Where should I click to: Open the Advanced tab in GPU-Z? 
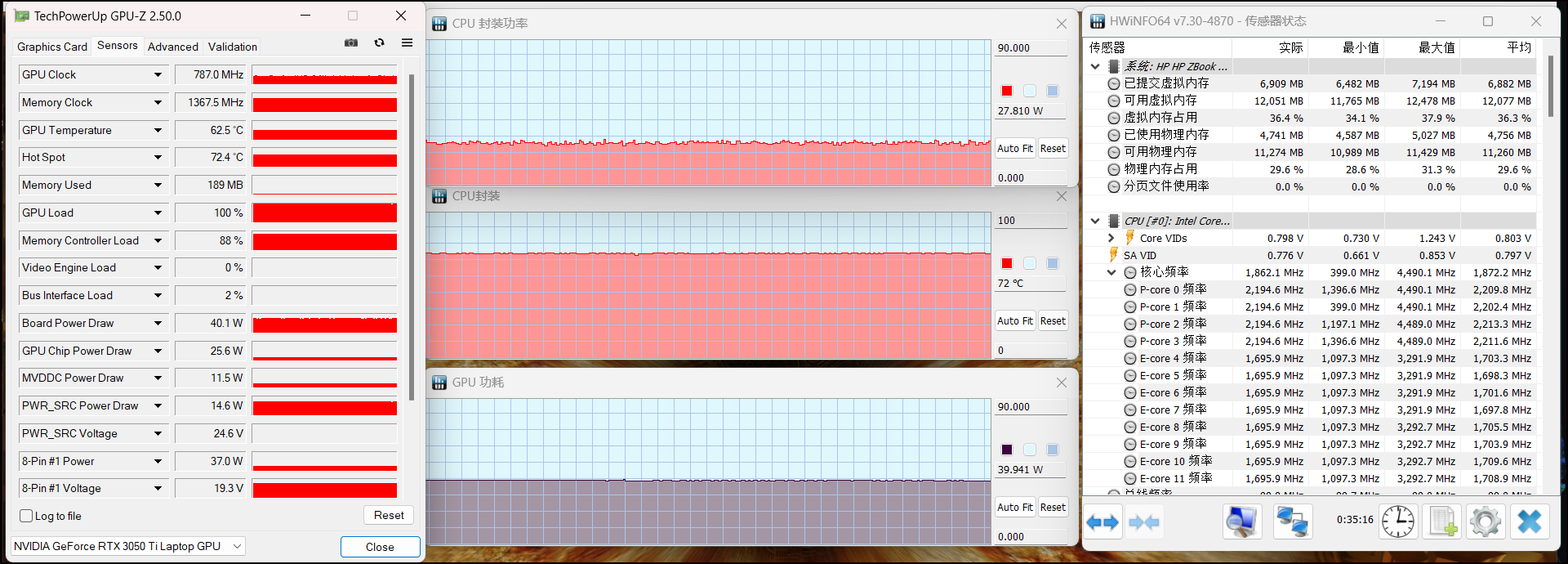pos(172,47)
